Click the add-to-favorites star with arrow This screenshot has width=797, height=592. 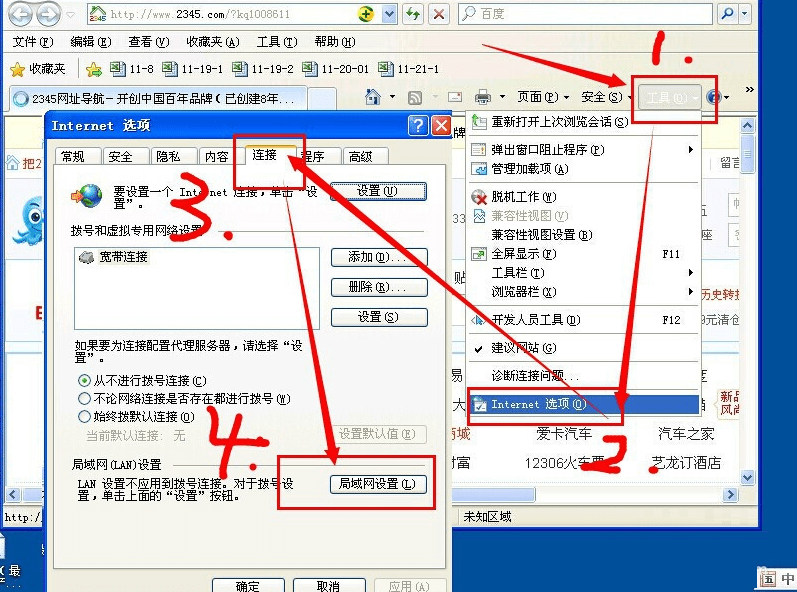pyautogui.click(x=94, y=69)
